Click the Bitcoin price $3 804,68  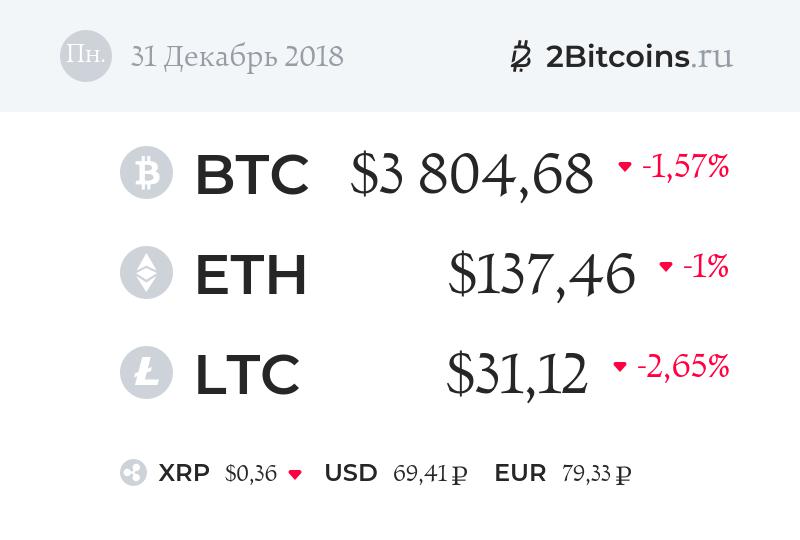coord(472,174)
